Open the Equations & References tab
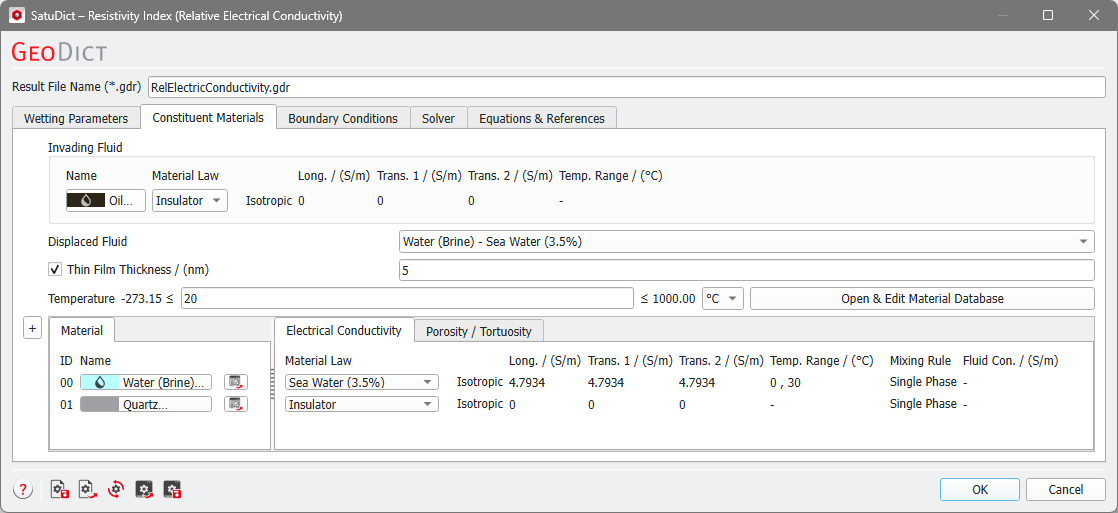The height and width of the screenshot is (513, 1118). (x=542, y=118)
